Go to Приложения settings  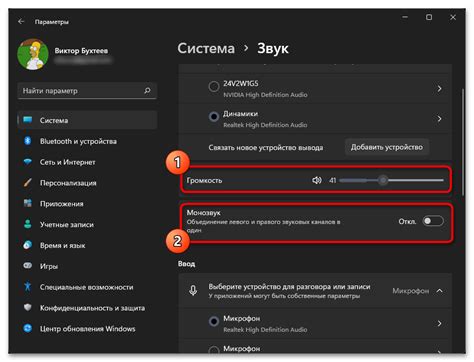click(x=87, y=204)
